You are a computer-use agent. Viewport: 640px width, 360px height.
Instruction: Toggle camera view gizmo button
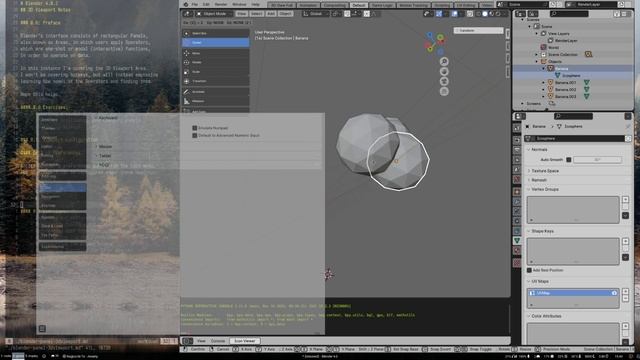tap(444, 81)
